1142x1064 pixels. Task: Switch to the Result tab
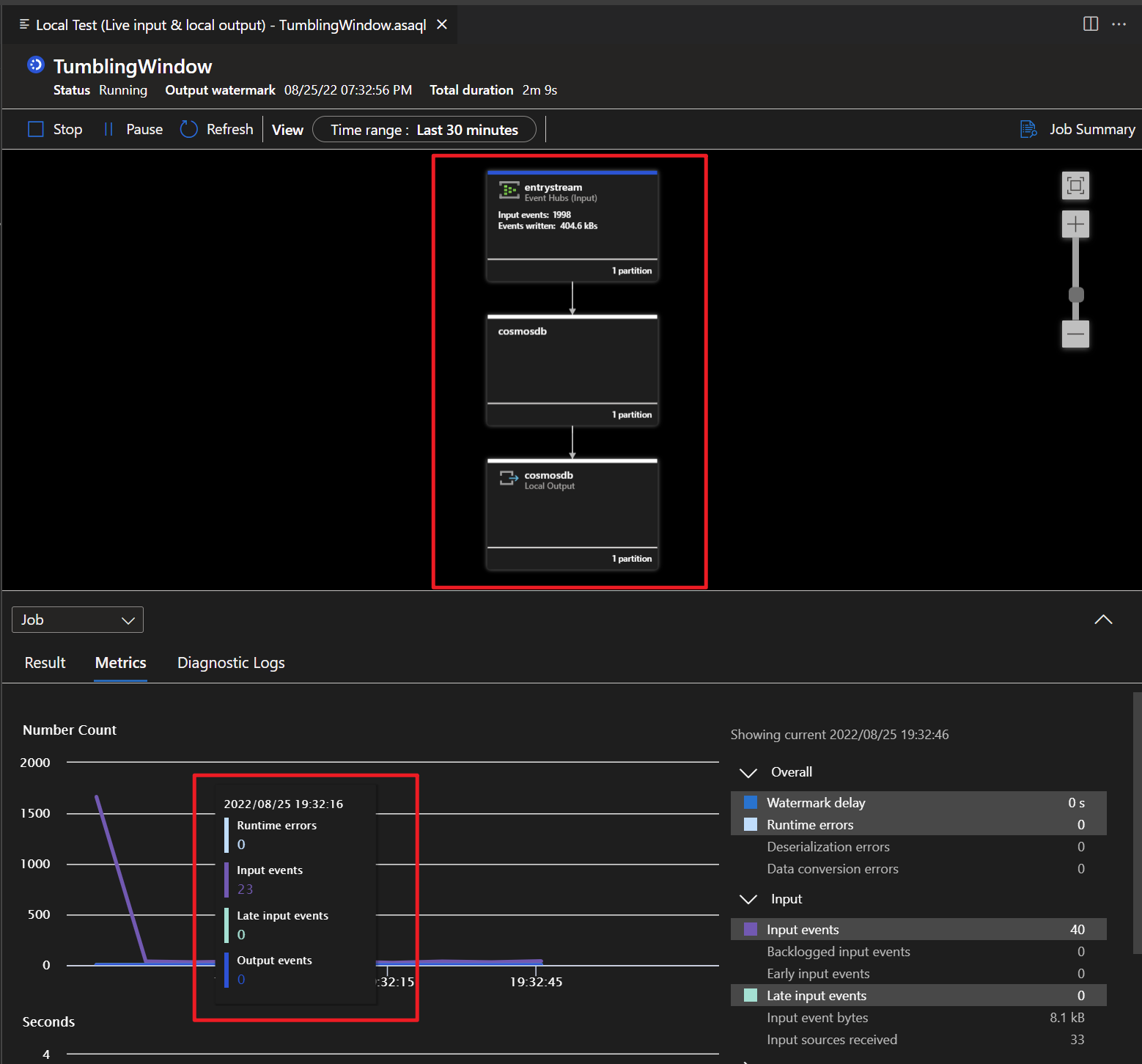45,663
